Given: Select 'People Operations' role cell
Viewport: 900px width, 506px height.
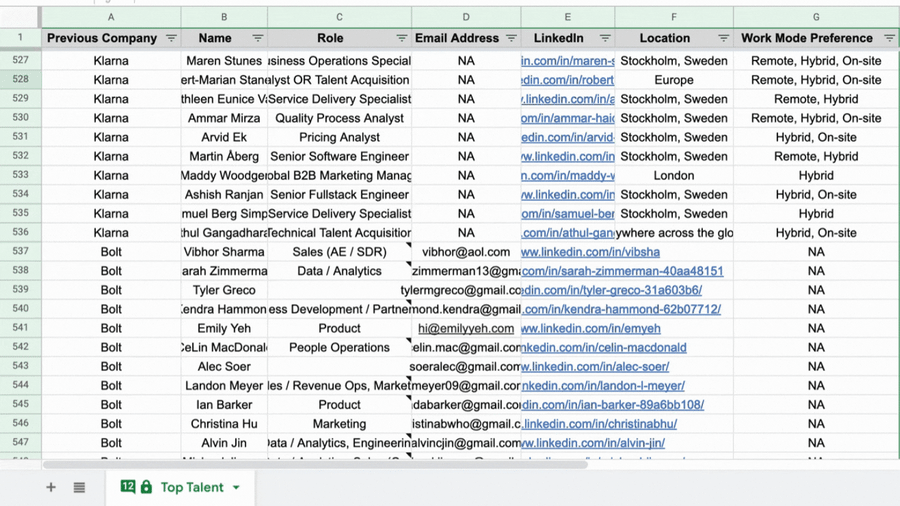Looking at the screenshot, I should coord(340,348).
